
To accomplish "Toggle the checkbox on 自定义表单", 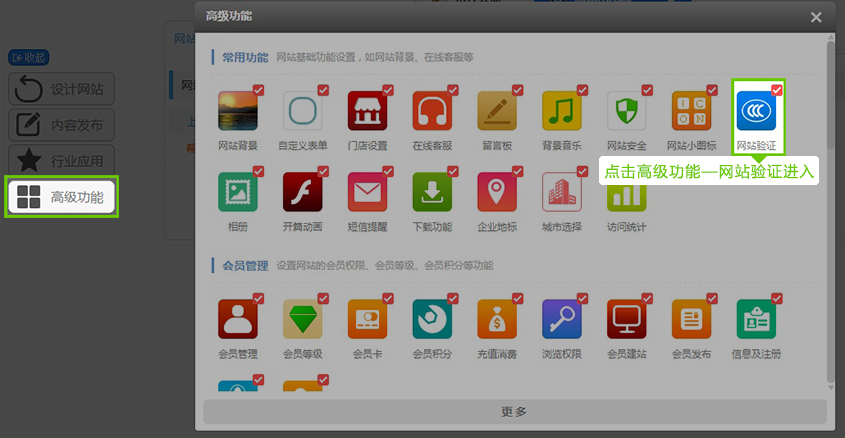I will [x=323, y=90].
